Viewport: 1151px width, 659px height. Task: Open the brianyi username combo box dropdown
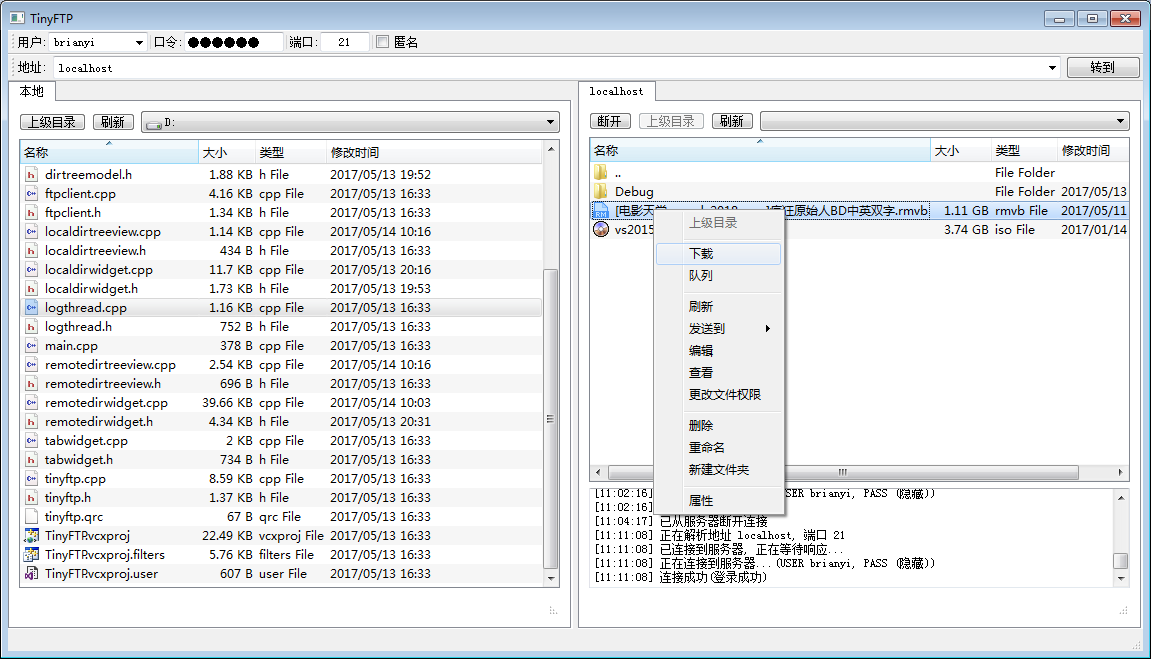[x=138, y=41]
